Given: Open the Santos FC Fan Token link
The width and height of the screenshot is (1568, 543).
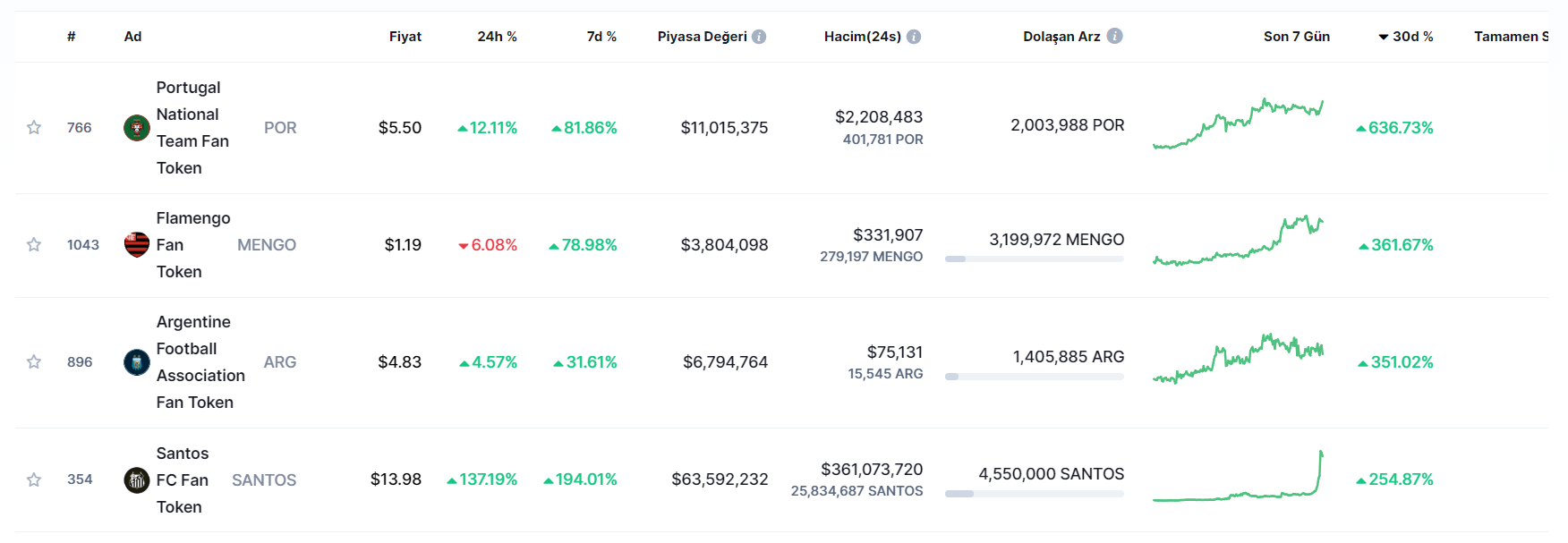Looking at the screenshot, I should pos(182,480).
